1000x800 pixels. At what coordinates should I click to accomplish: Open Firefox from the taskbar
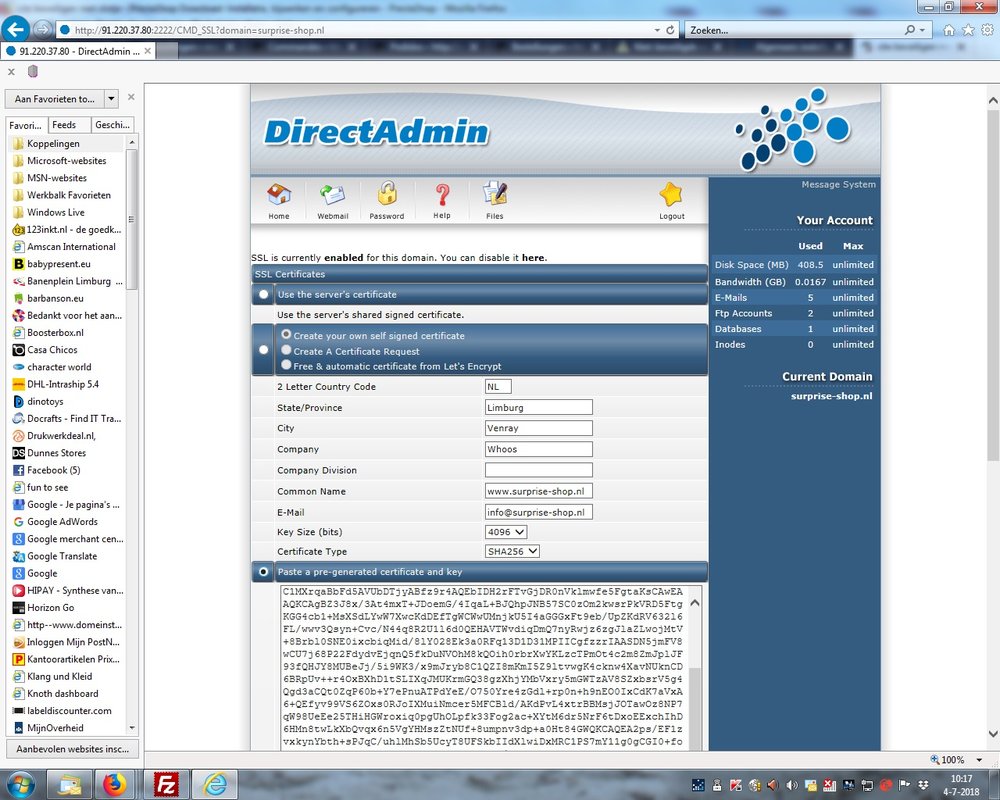[x=115, y=785]
